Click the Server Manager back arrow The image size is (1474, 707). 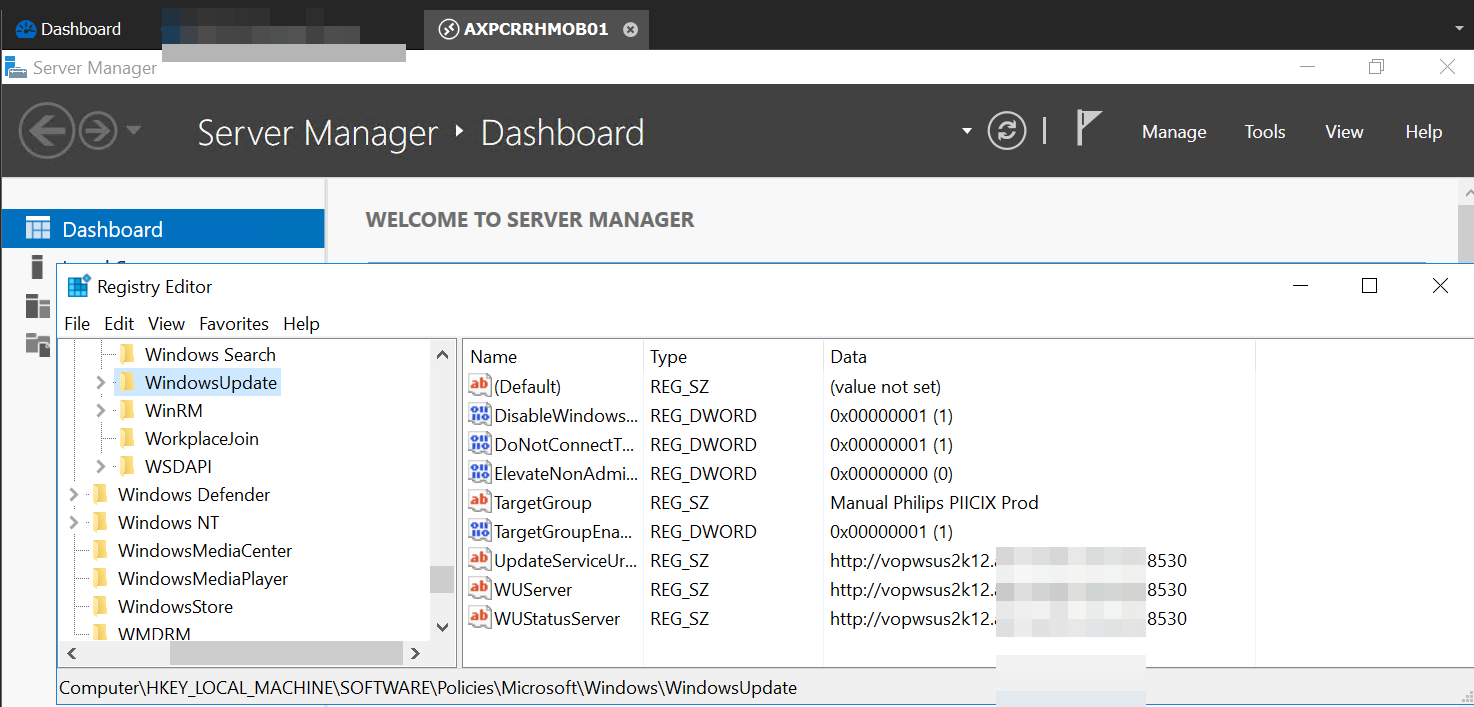pos(46,131)
